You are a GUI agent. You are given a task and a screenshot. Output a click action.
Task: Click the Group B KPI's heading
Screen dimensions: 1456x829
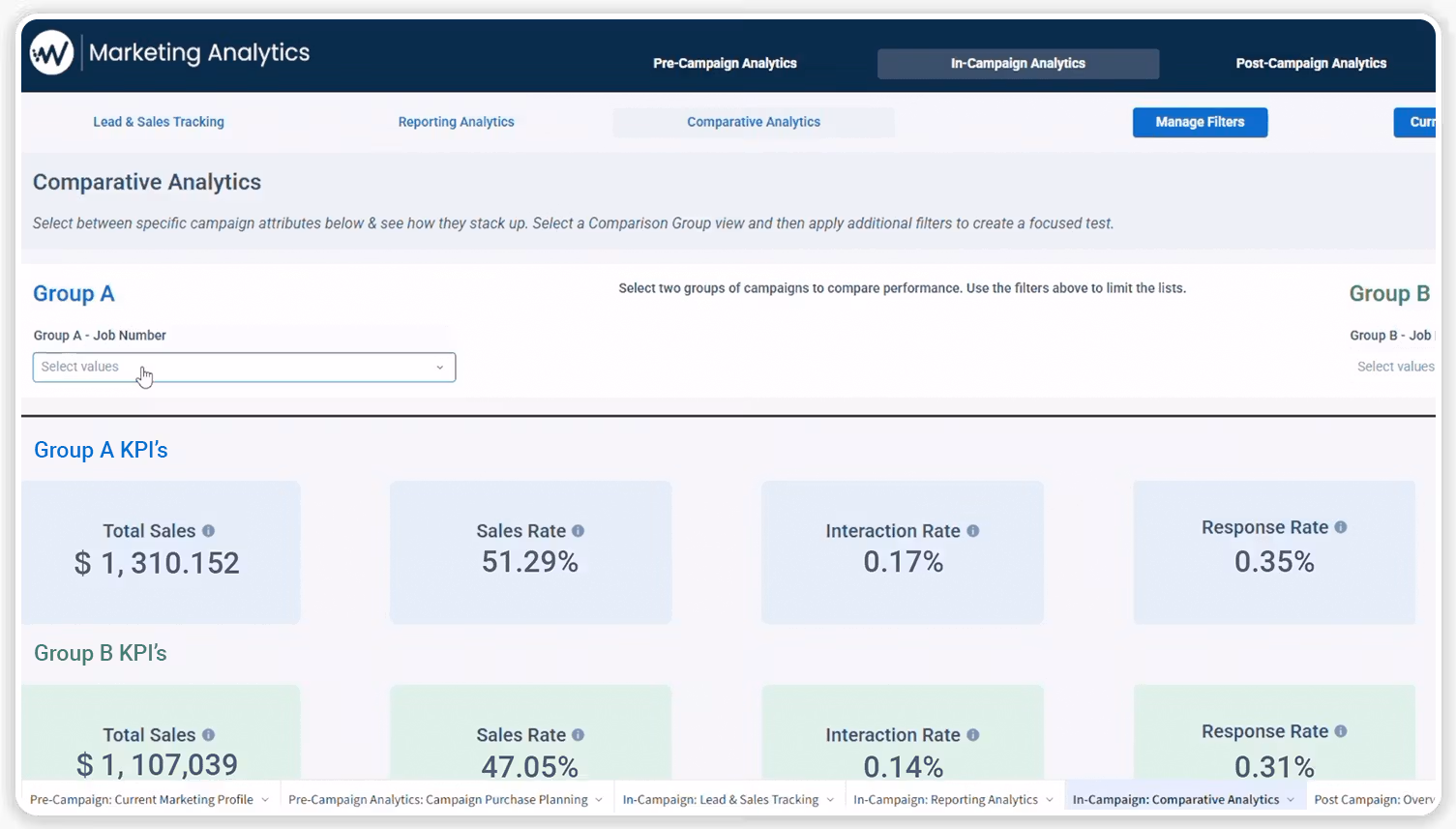[x=101, y=653]
